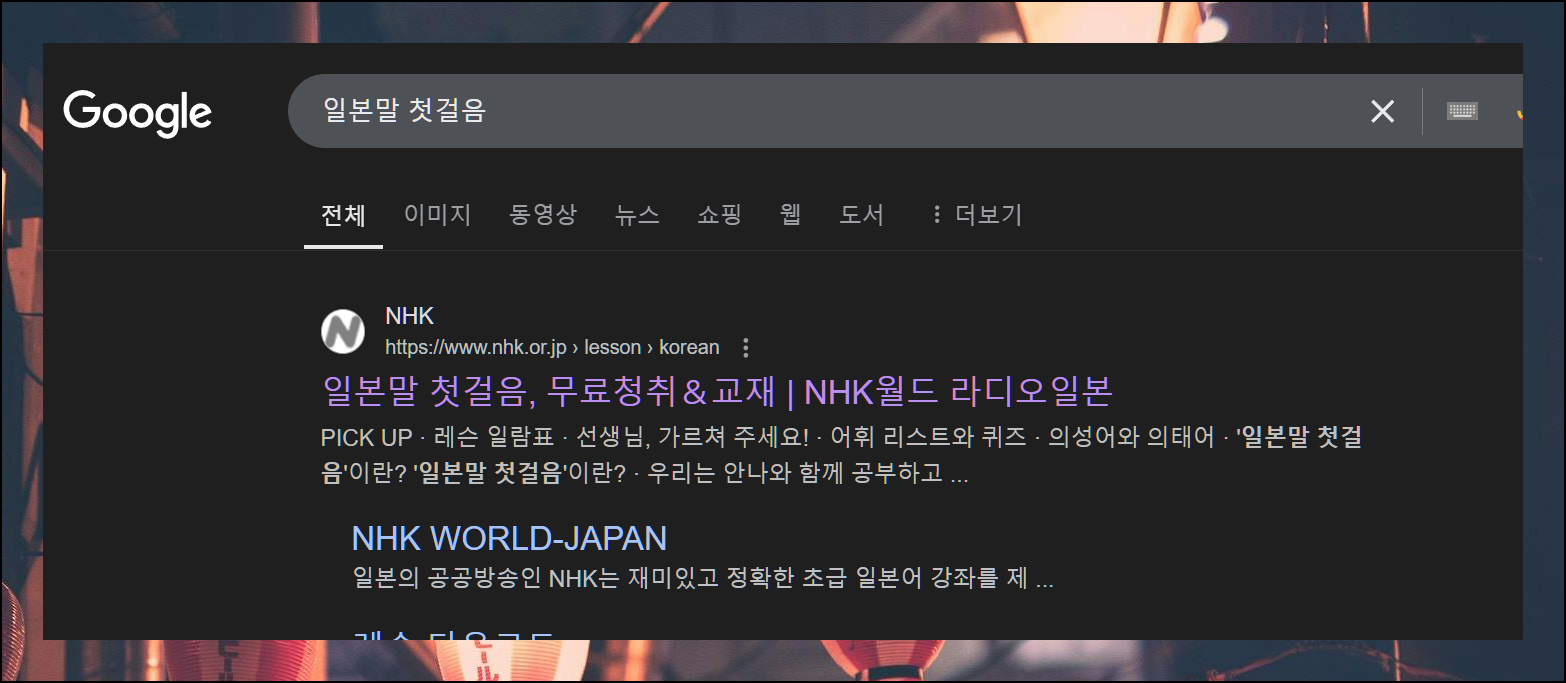Clear the search query with X icon
This screenshot has width=1566, height=683.
[1382, 111]
